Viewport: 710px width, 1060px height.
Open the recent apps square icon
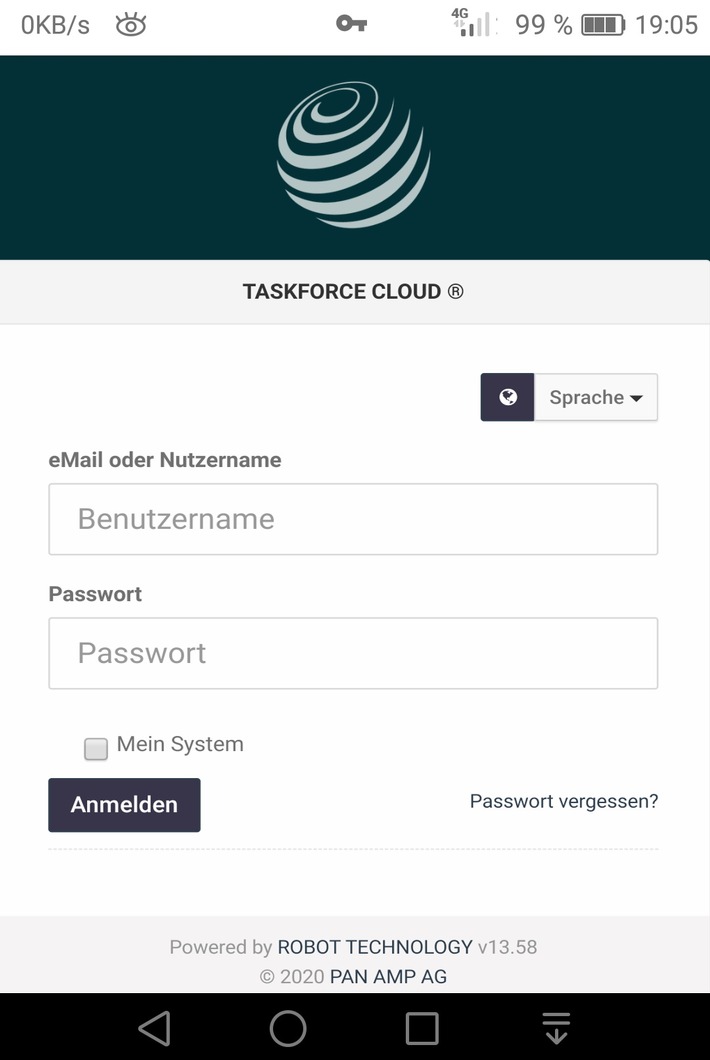421,1028
